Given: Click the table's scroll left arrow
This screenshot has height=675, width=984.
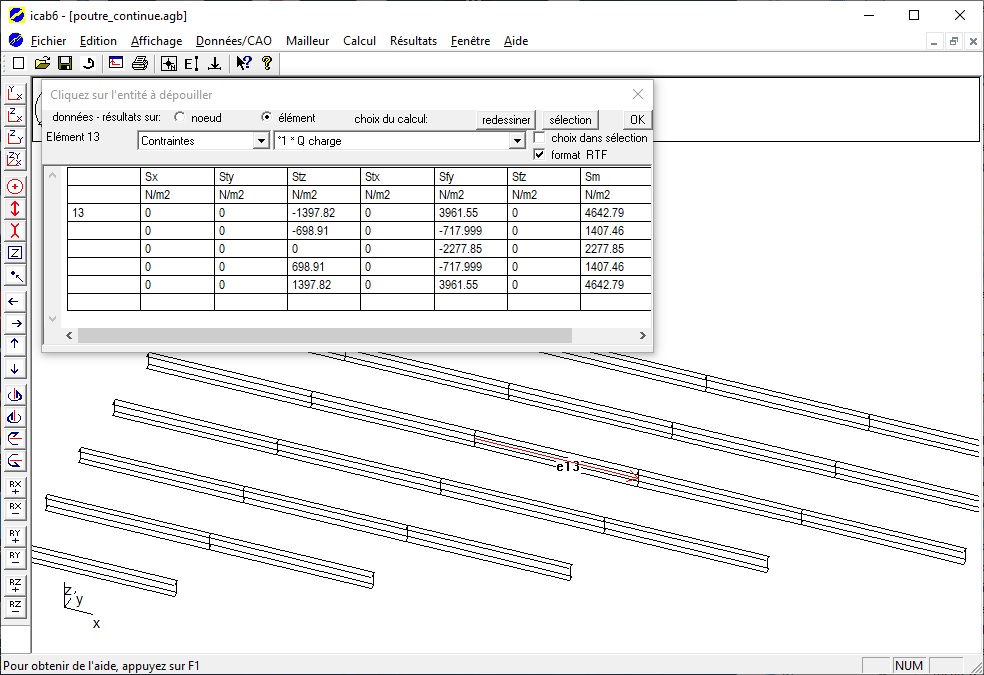Looking at the screenshot, I should pyautogui.click(x=69, y=336).
